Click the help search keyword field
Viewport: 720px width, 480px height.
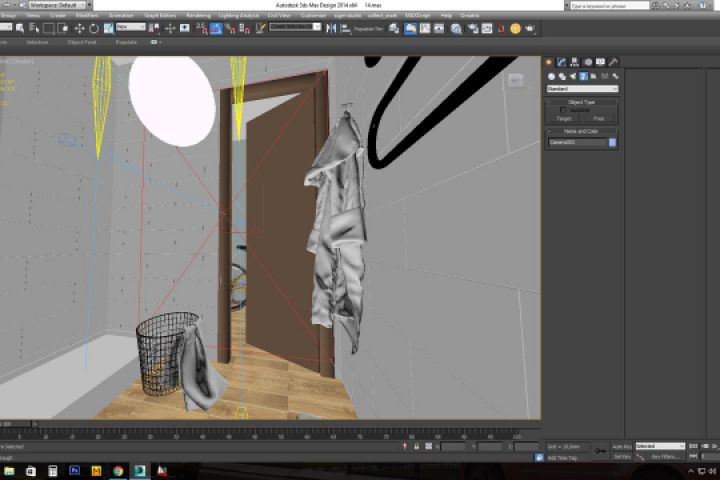610,6
